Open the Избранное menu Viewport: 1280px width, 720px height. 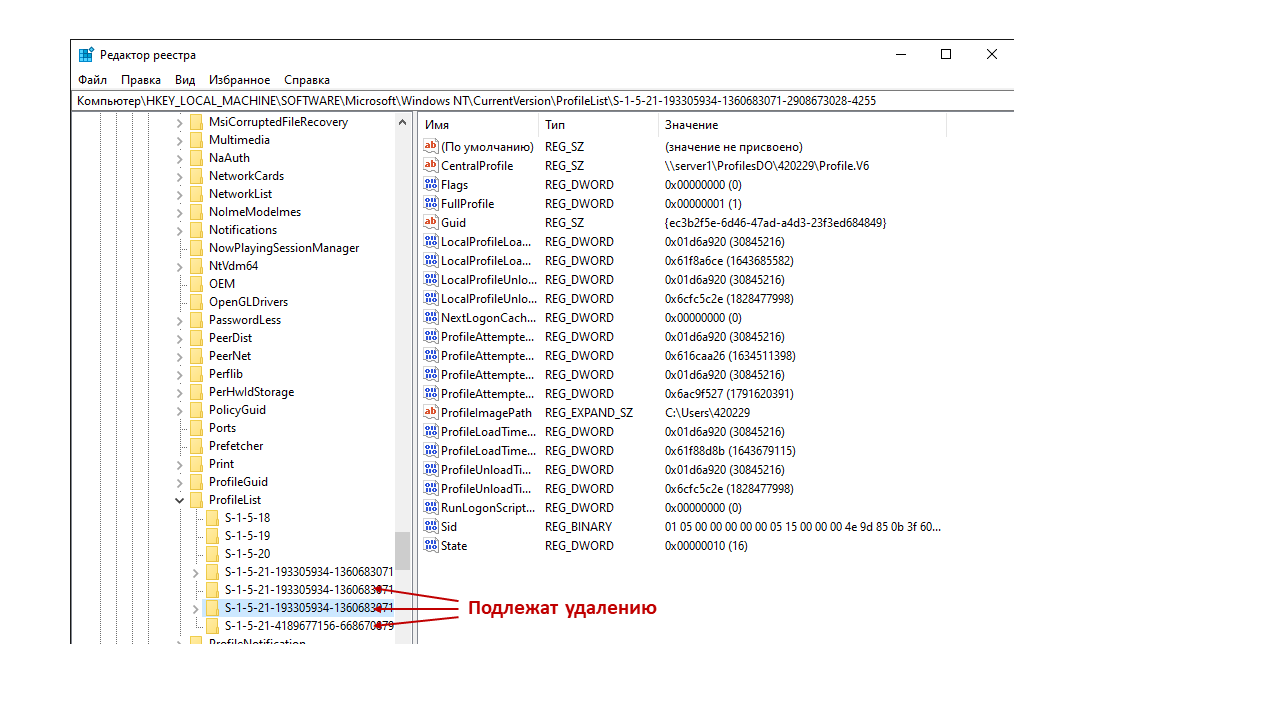tap(239, 80)
